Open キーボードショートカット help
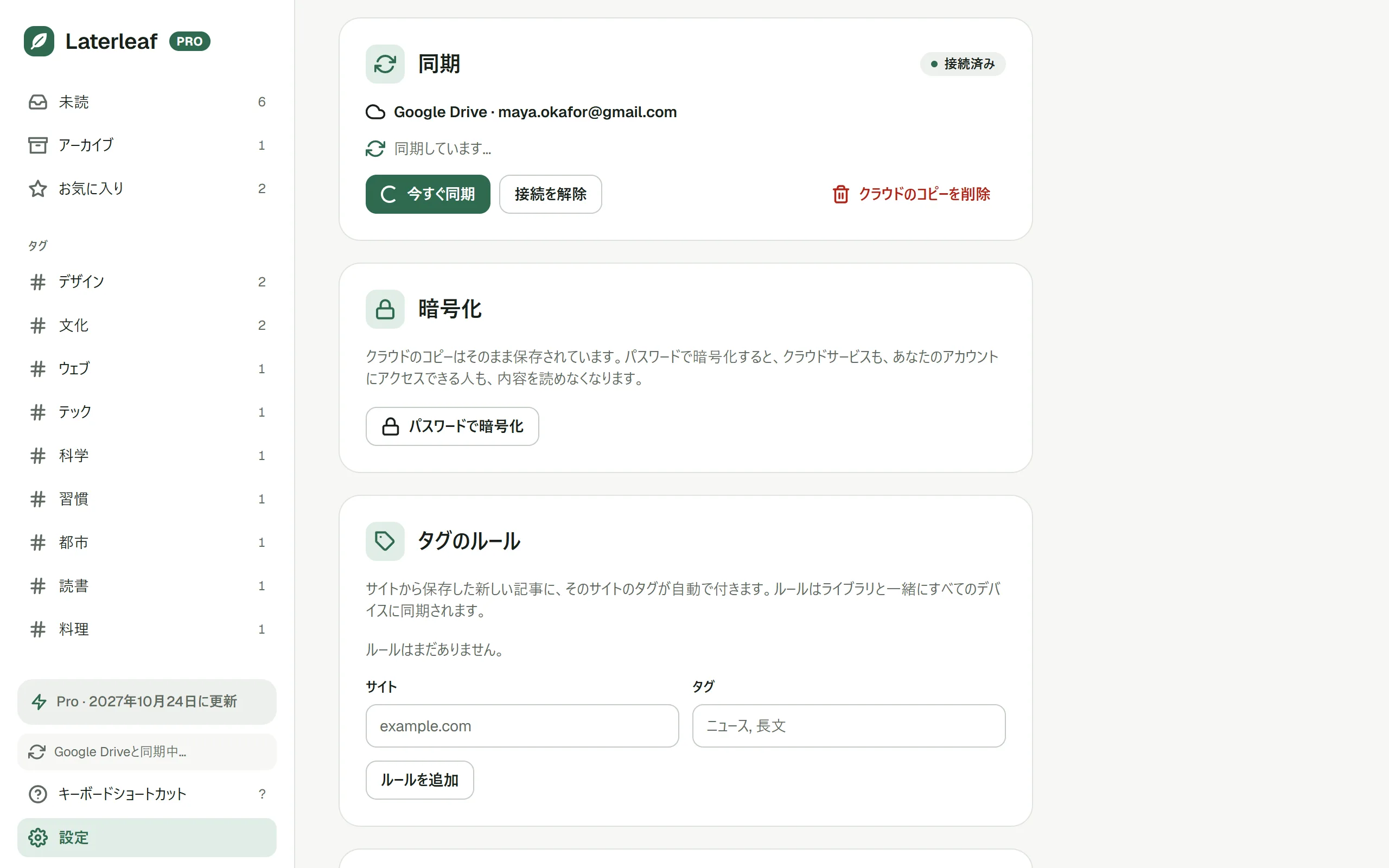 pos(147,794)
